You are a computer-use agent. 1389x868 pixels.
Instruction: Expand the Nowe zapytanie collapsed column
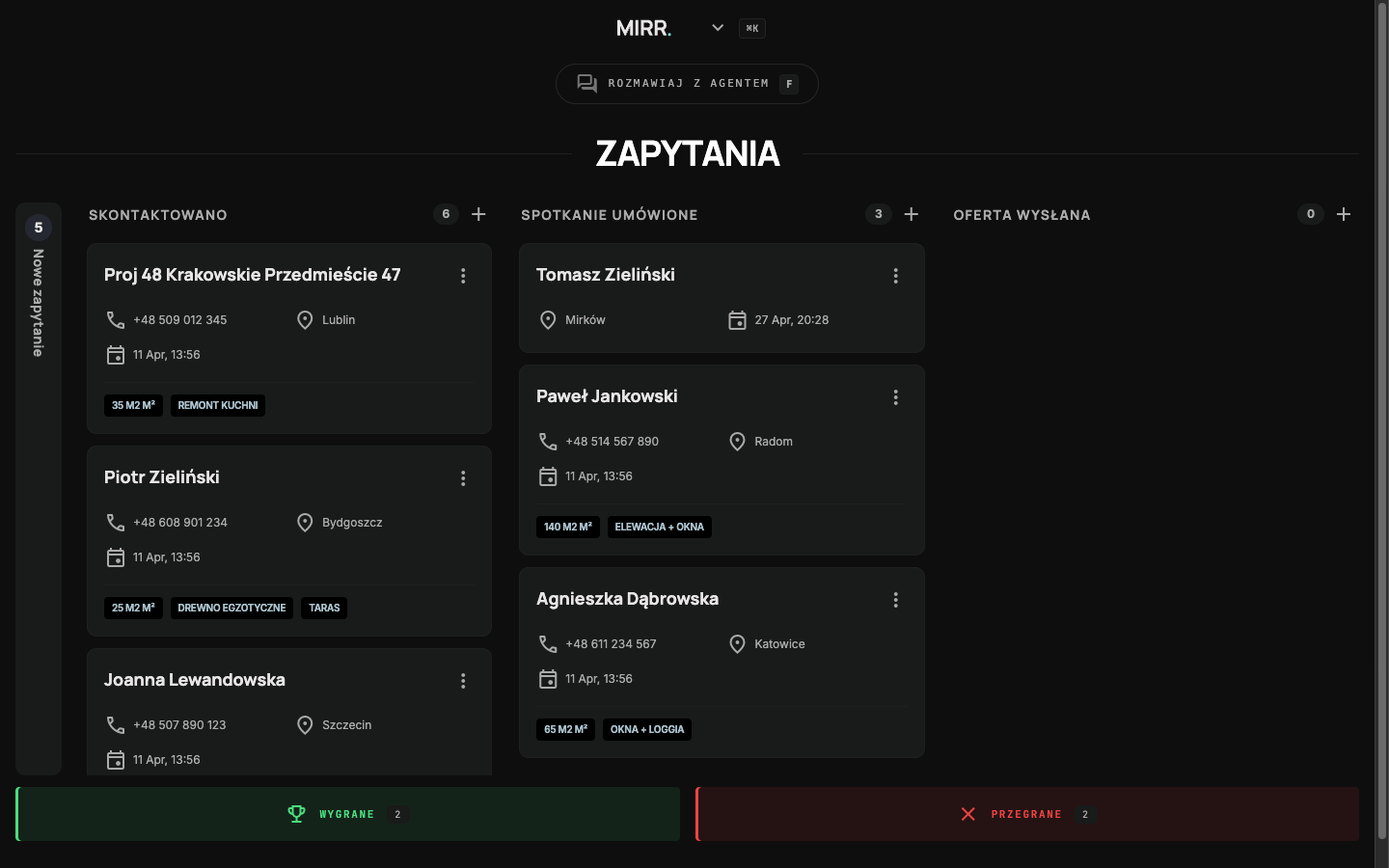pyautogui.click(x=39, y=489)
